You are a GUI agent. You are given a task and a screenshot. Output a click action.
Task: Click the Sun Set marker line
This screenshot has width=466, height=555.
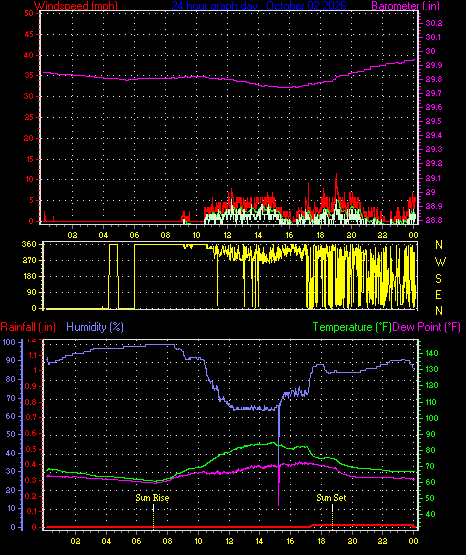pyautogui.click(x=332, y=516)
